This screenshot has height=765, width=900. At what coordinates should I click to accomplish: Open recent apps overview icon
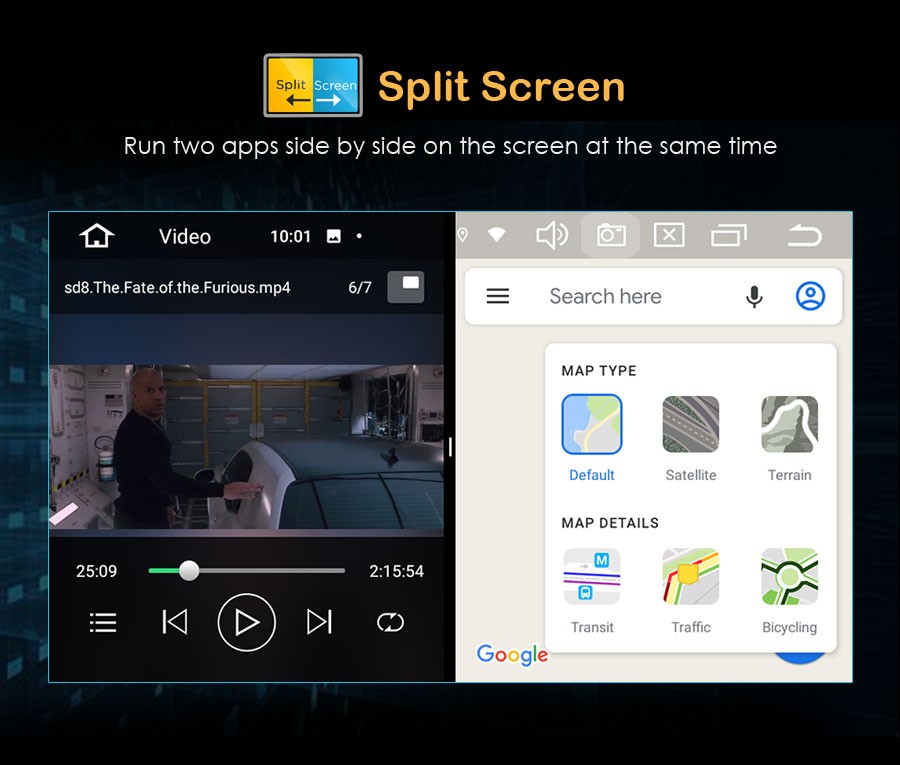coord(729,235)
